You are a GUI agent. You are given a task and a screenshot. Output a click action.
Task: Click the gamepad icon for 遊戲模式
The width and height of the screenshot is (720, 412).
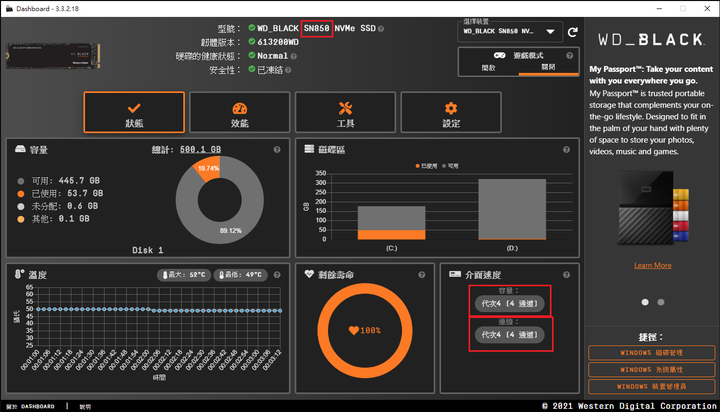click(500, 55)
